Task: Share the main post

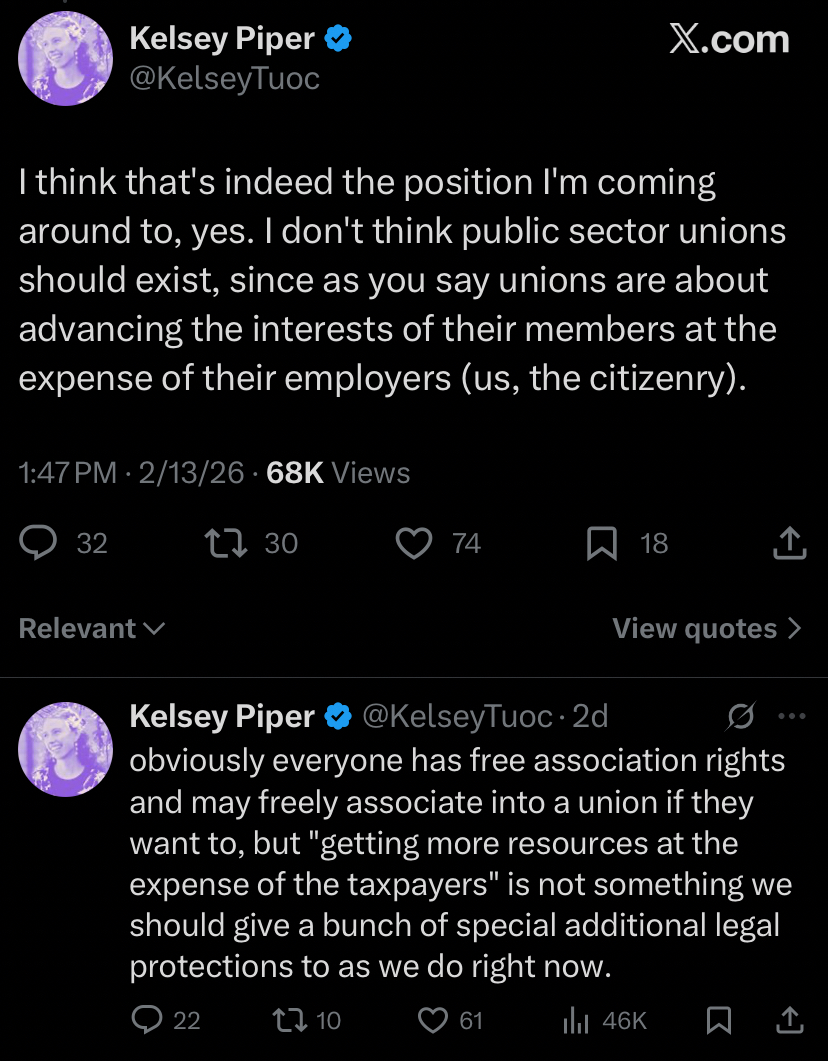Action: click(x=790, y=543)
